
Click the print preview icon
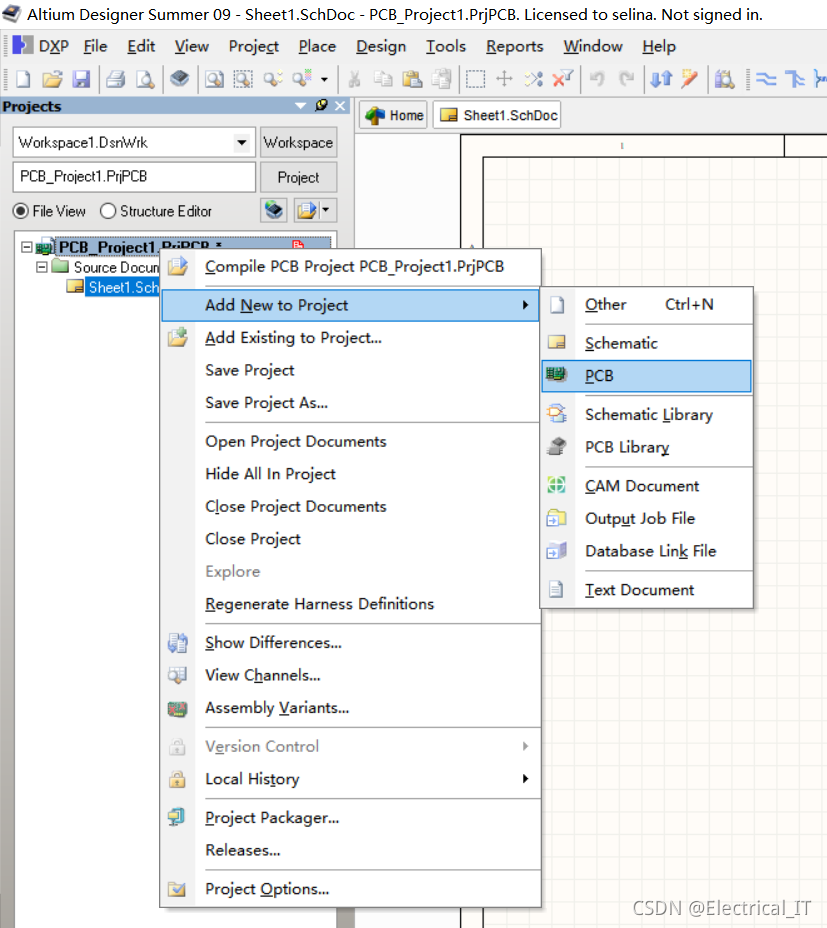tap(145, 79)
